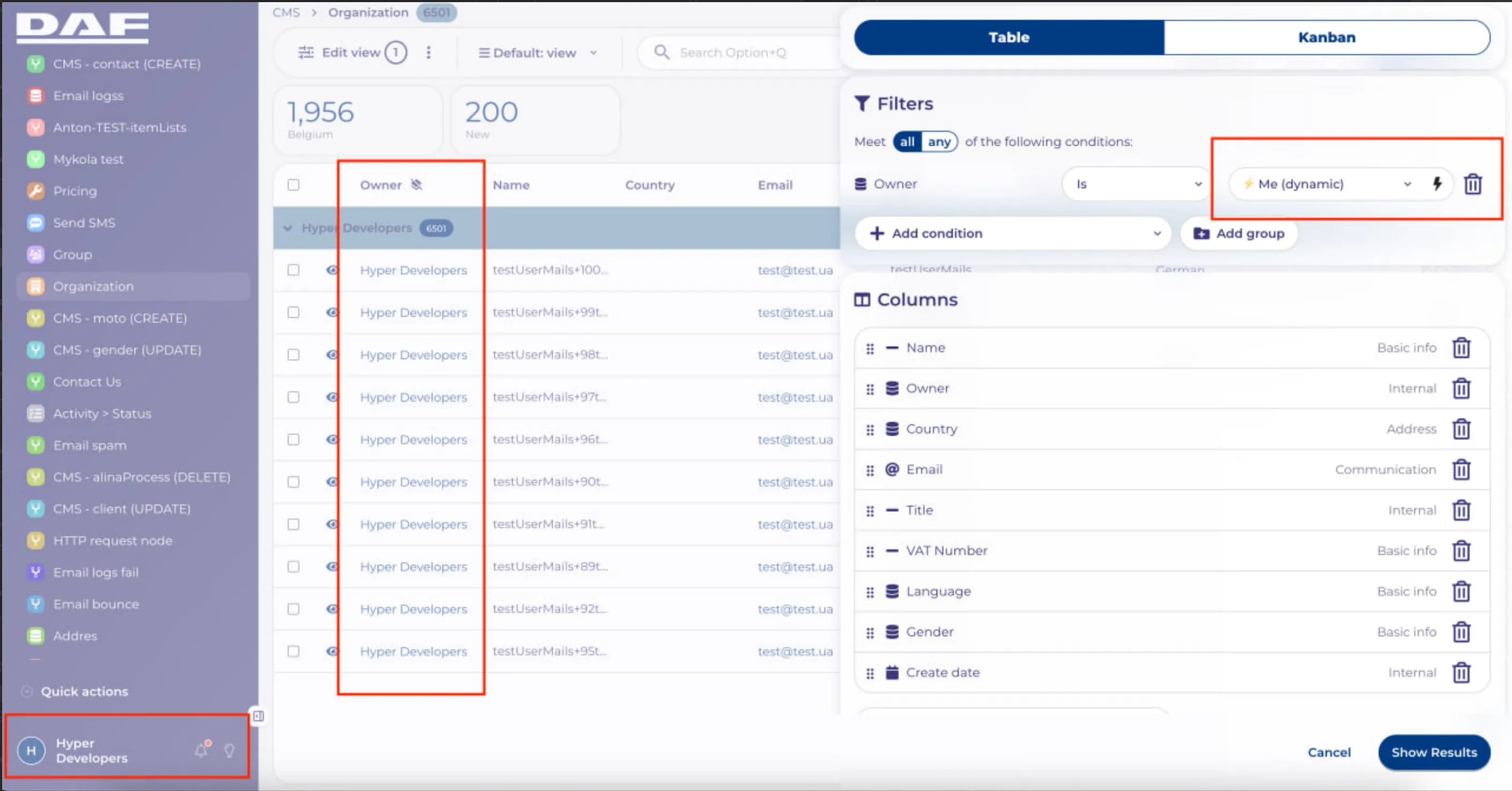Click the 1,956 Belgium stat card

[x=358, y=120]
